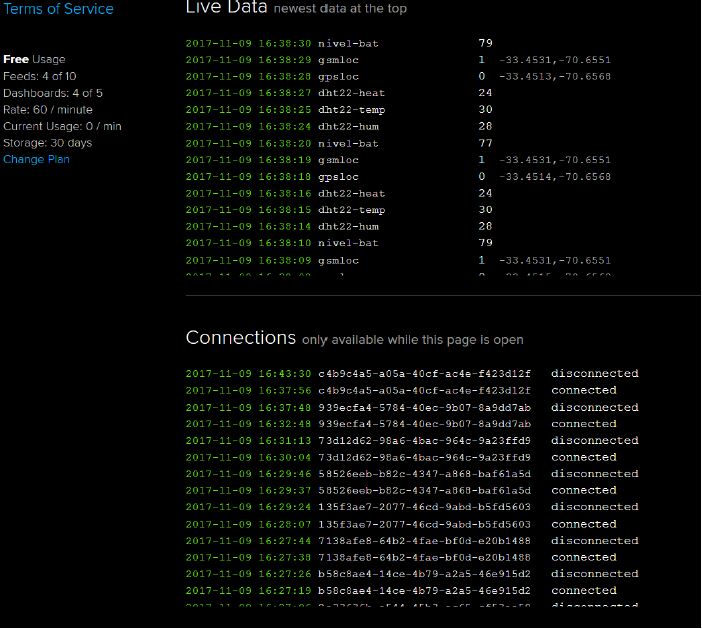
Task: Select dht22-temp entry at 16:38:25
Action: coord(351,110)
